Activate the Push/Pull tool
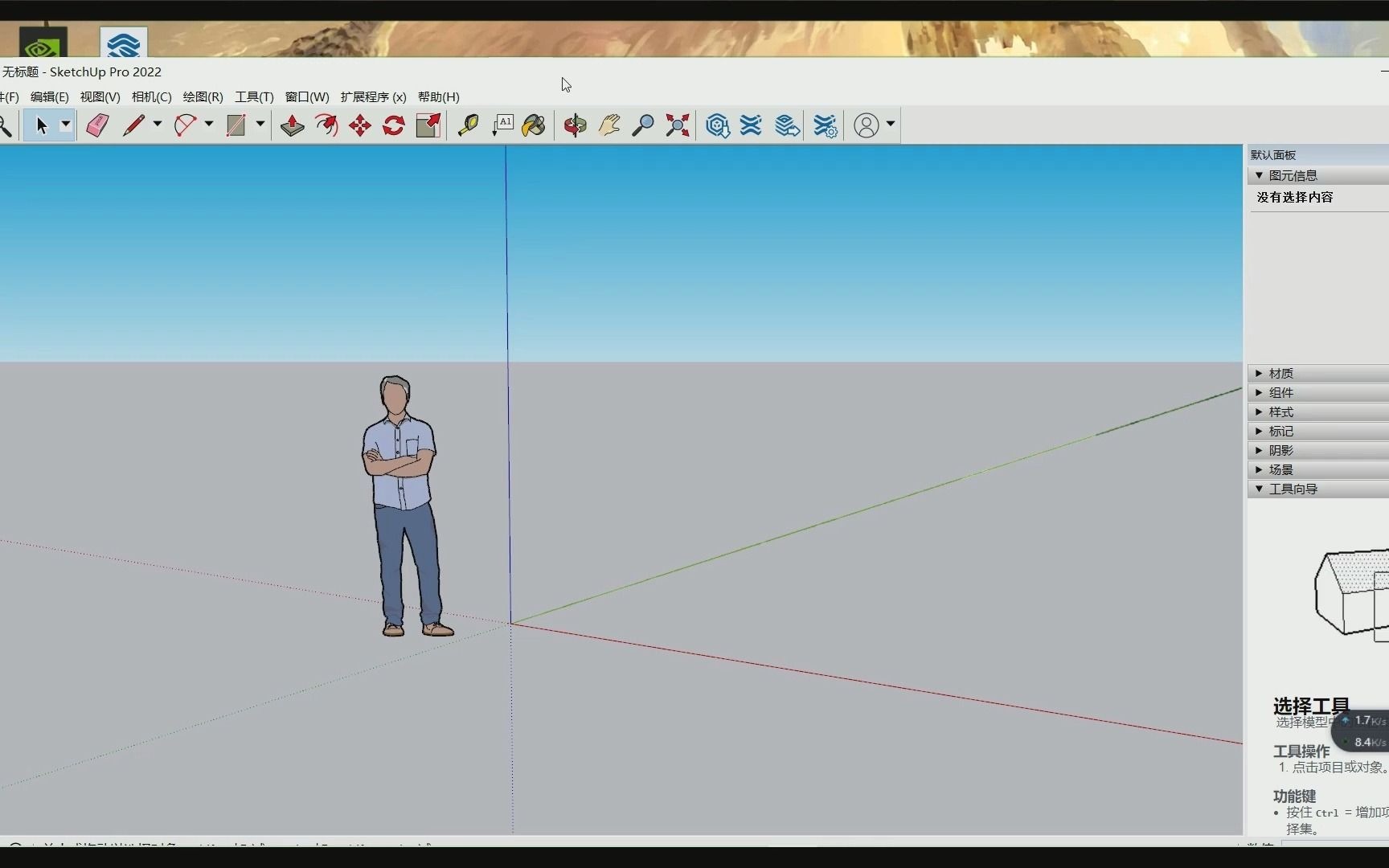 (x=291, y=125)
